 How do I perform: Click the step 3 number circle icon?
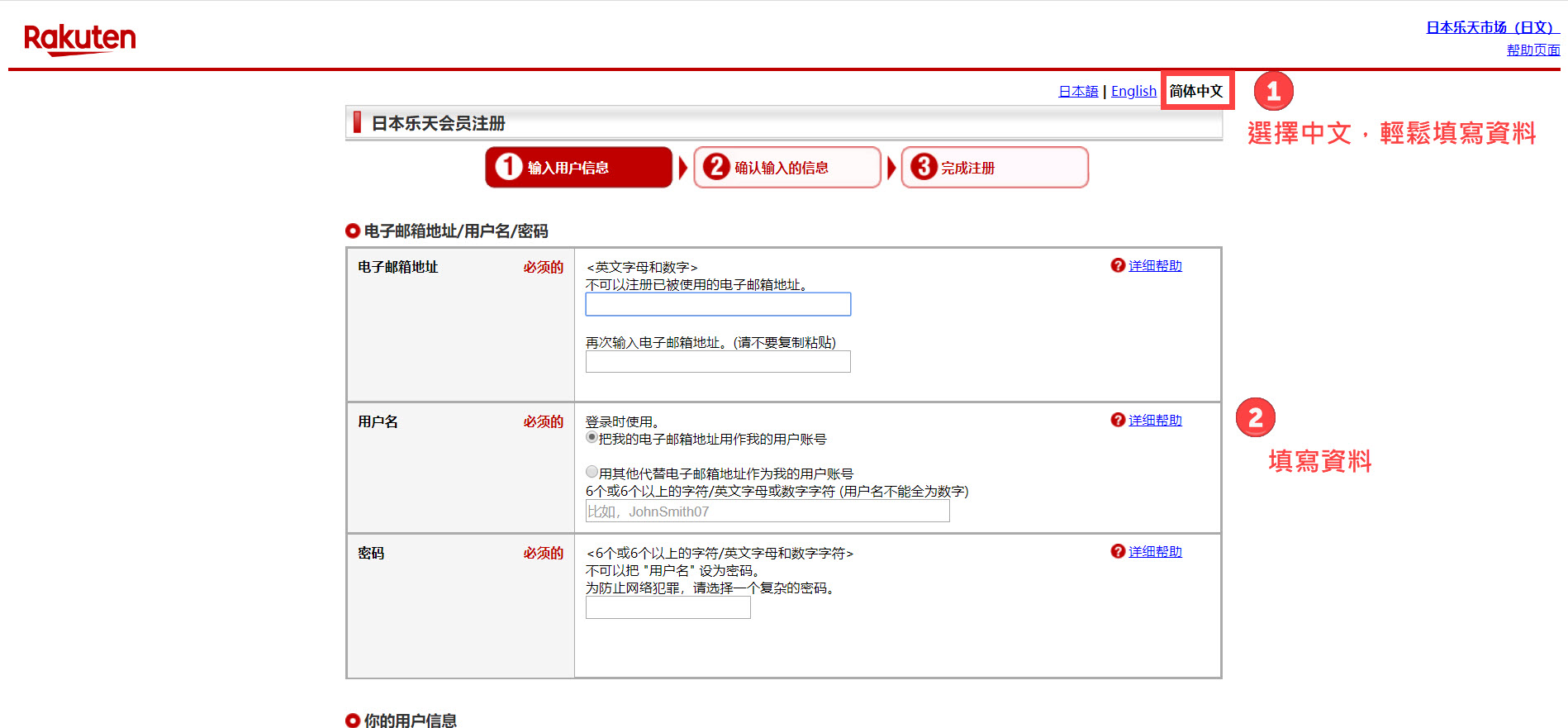pos(923,167)
